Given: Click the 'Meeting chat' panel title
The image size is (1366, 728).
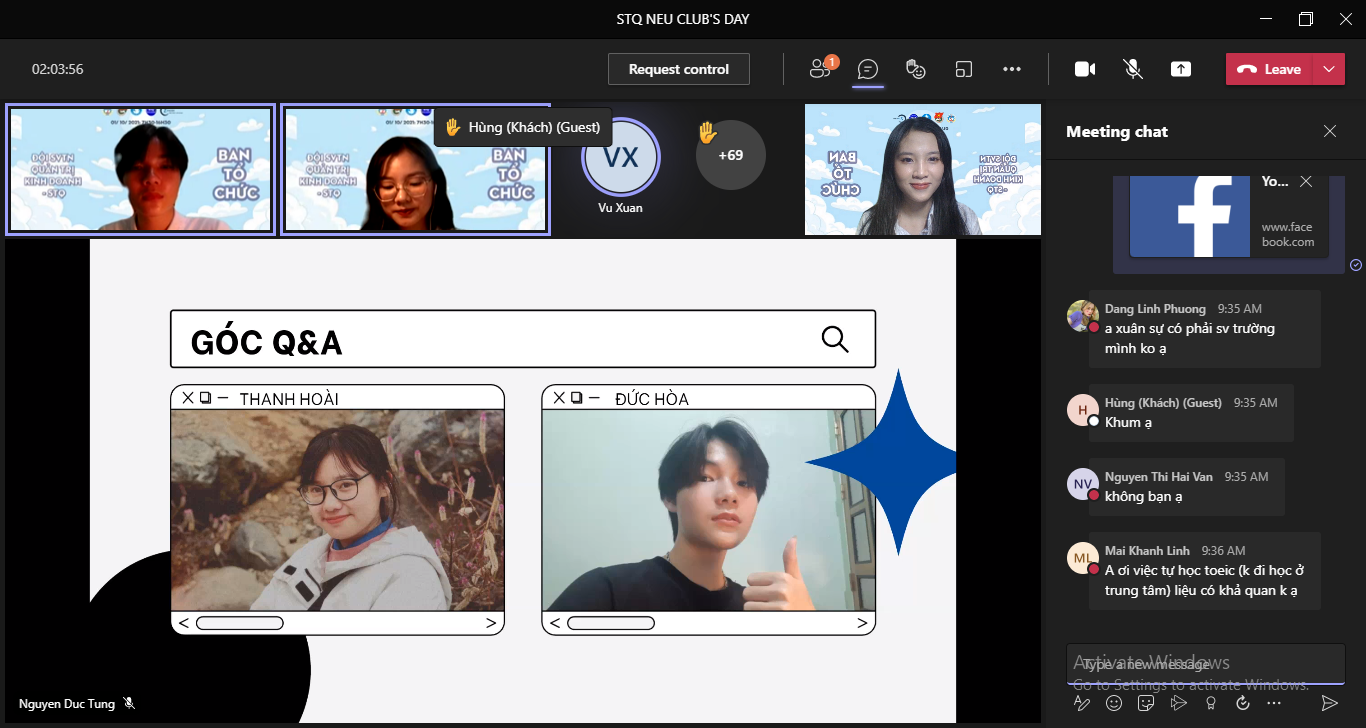Looking at the screenshot, I should tap(1117, 131).
